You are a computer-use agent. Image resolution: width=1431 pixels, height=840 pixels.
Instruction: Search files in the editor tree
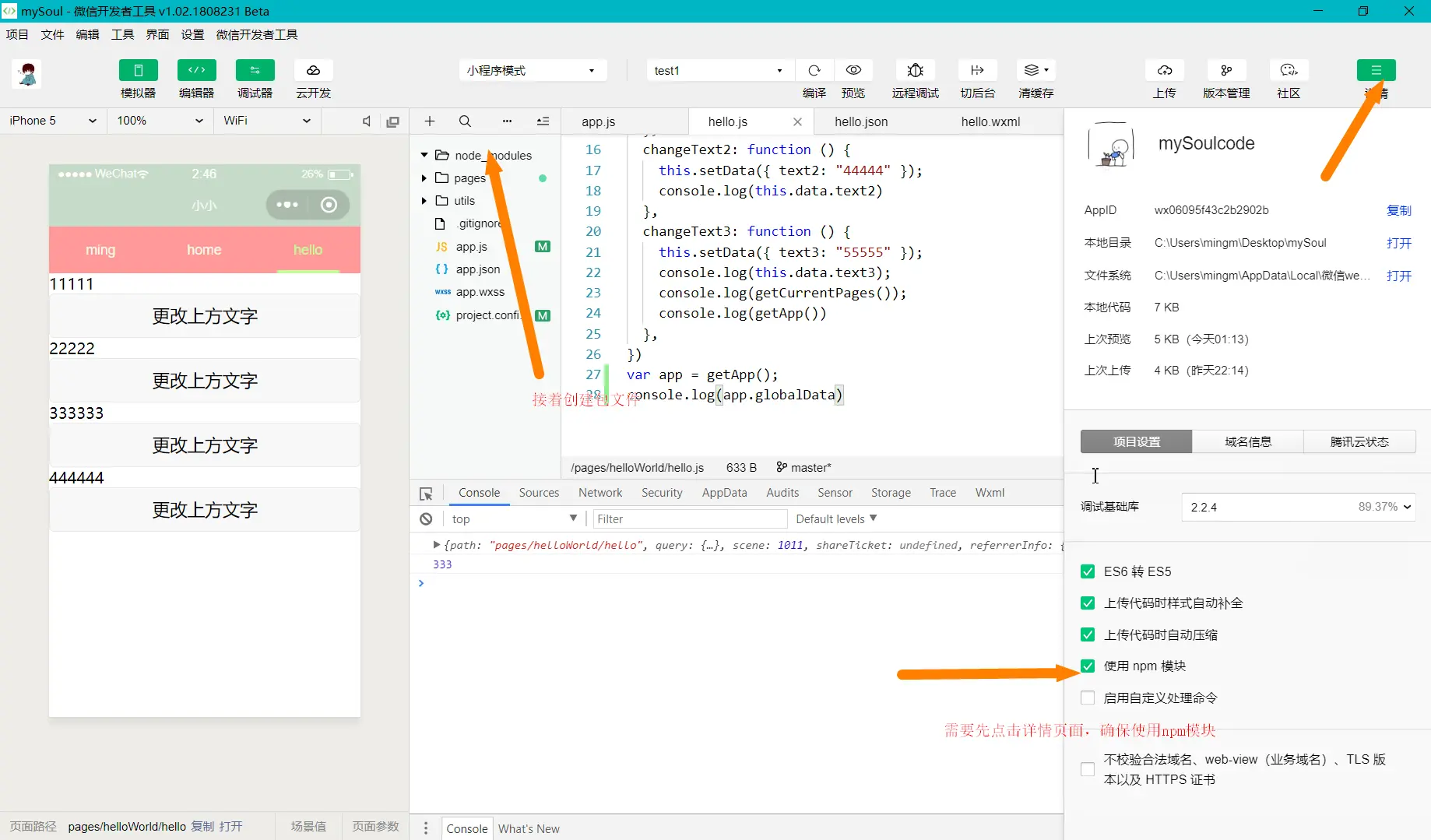(465, 121)
